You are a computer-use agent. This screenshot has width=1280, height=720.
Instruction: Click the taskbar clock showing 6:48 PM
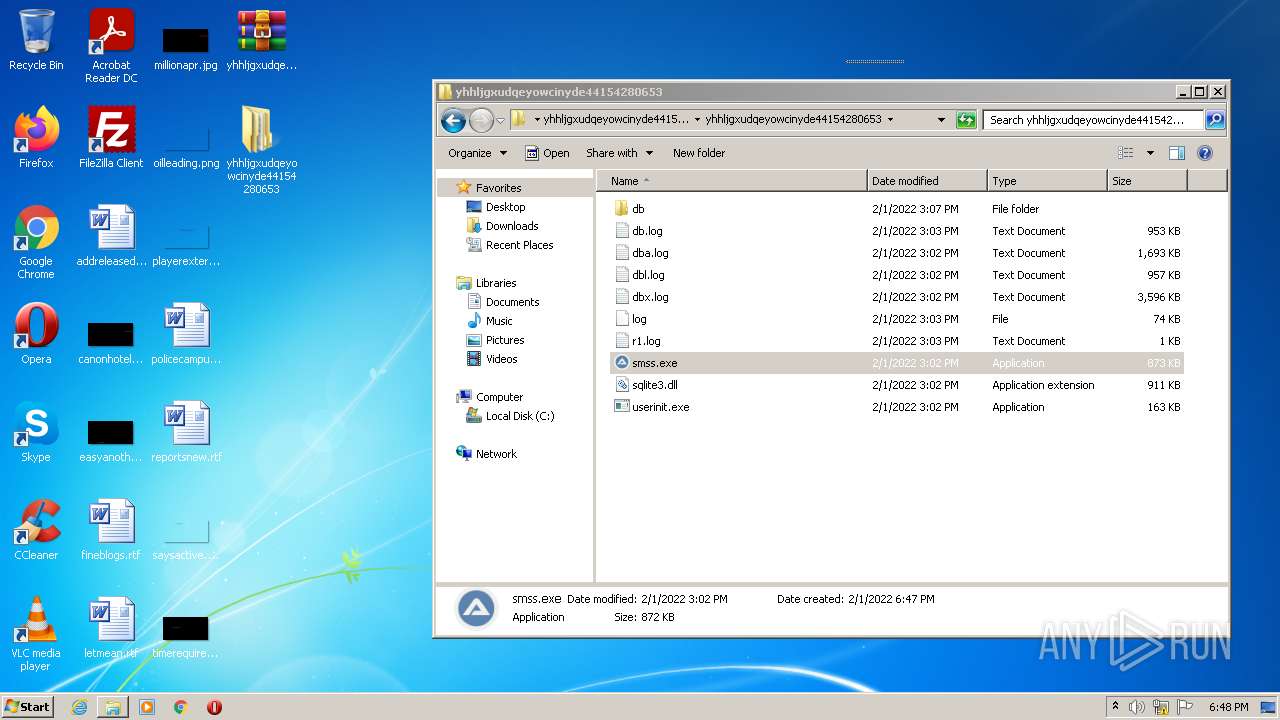pyautogui.click(x=1228, y=707)
